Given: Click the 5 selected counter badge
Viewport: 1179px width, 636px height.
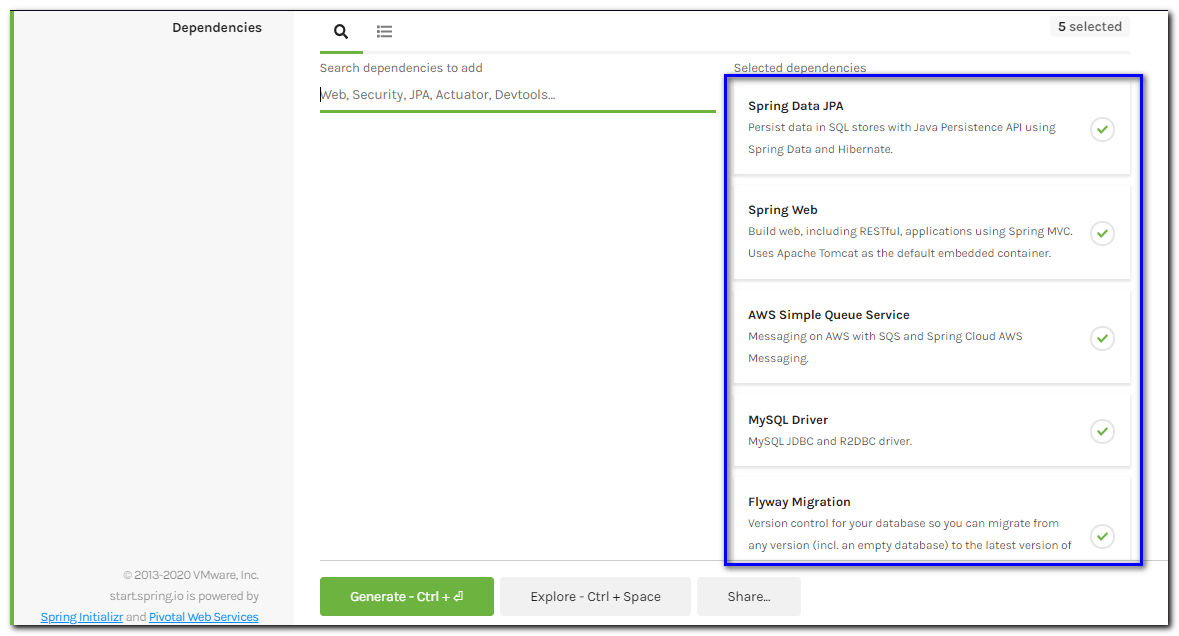Looking at the screenshot, I should pyautogui.click(x=1089, y=26).
